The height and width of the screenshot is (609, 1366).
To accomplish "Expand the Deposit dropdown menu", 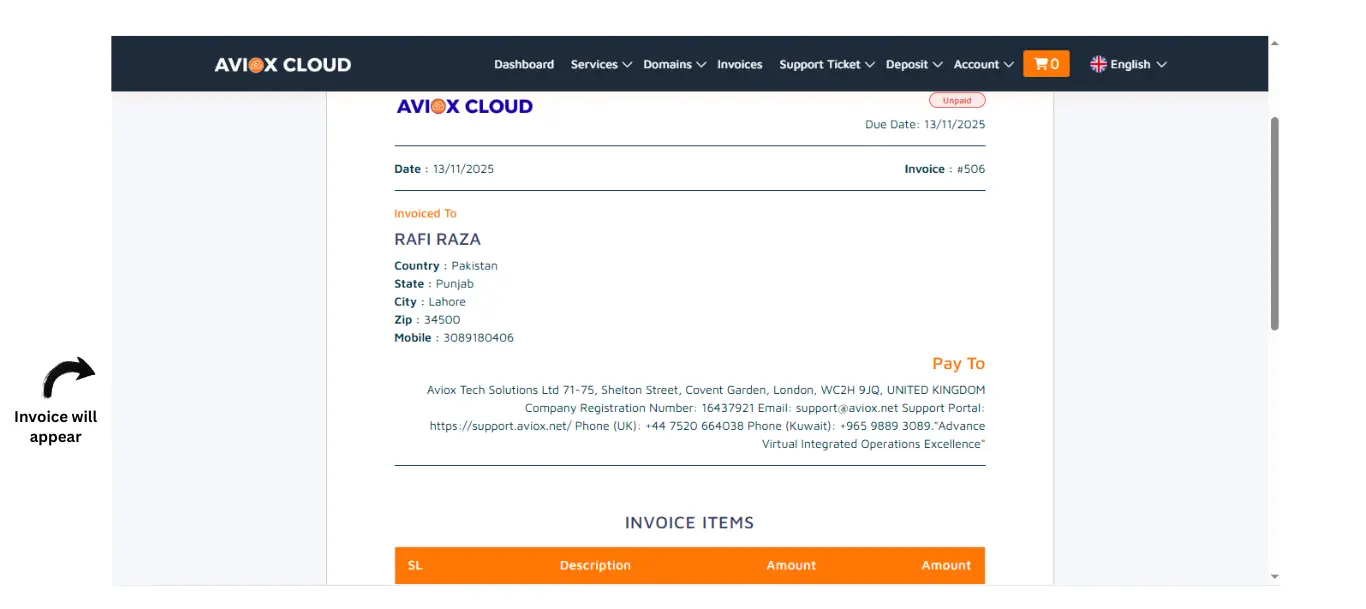I will [x=913, y=64].
